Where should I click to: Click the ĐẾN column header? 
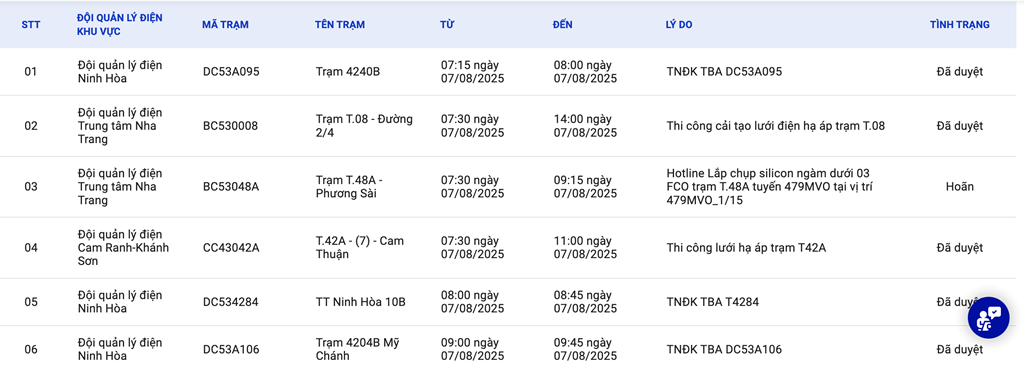click(x=562, y=25)
